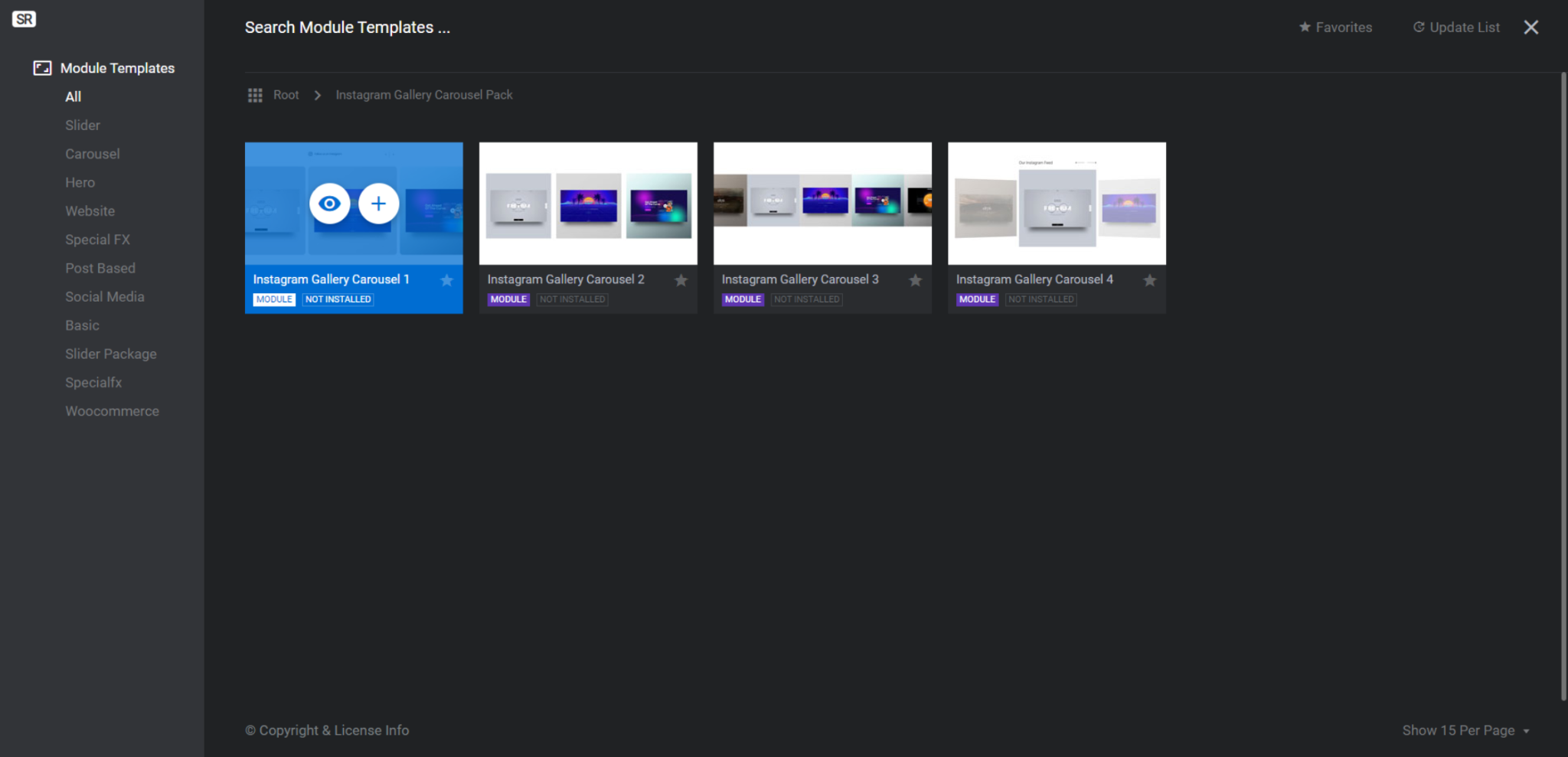The width and height of the screenshot is (1568, 757).
Task: Click the Root grid icon in breadcrumb
Action: tap(255, 95)
